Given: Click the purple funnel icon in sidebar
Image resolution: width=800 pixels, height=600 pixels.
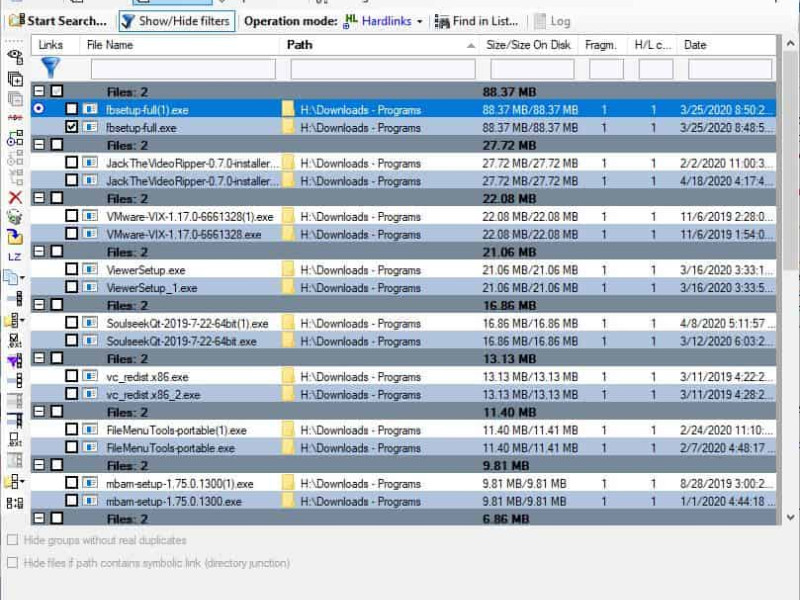Looking at the screenshot, I should pos(14,361).
